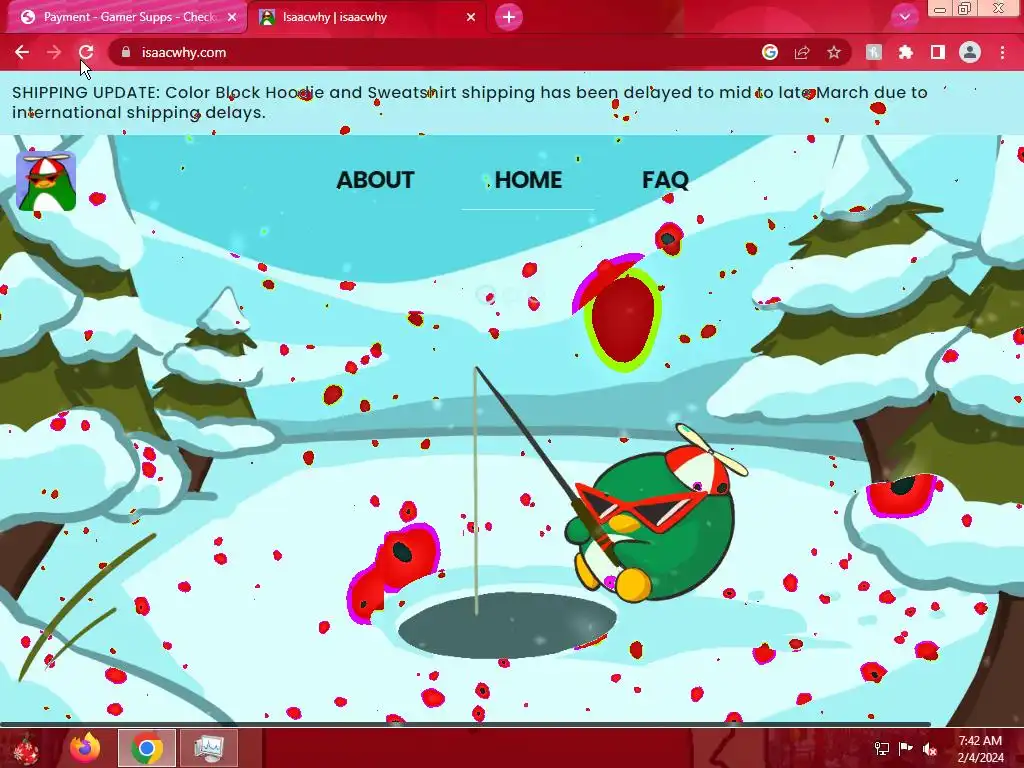Screen dimensions: 1024x768
Task: Toggle the browser side panel
Action: coord(938,52)
